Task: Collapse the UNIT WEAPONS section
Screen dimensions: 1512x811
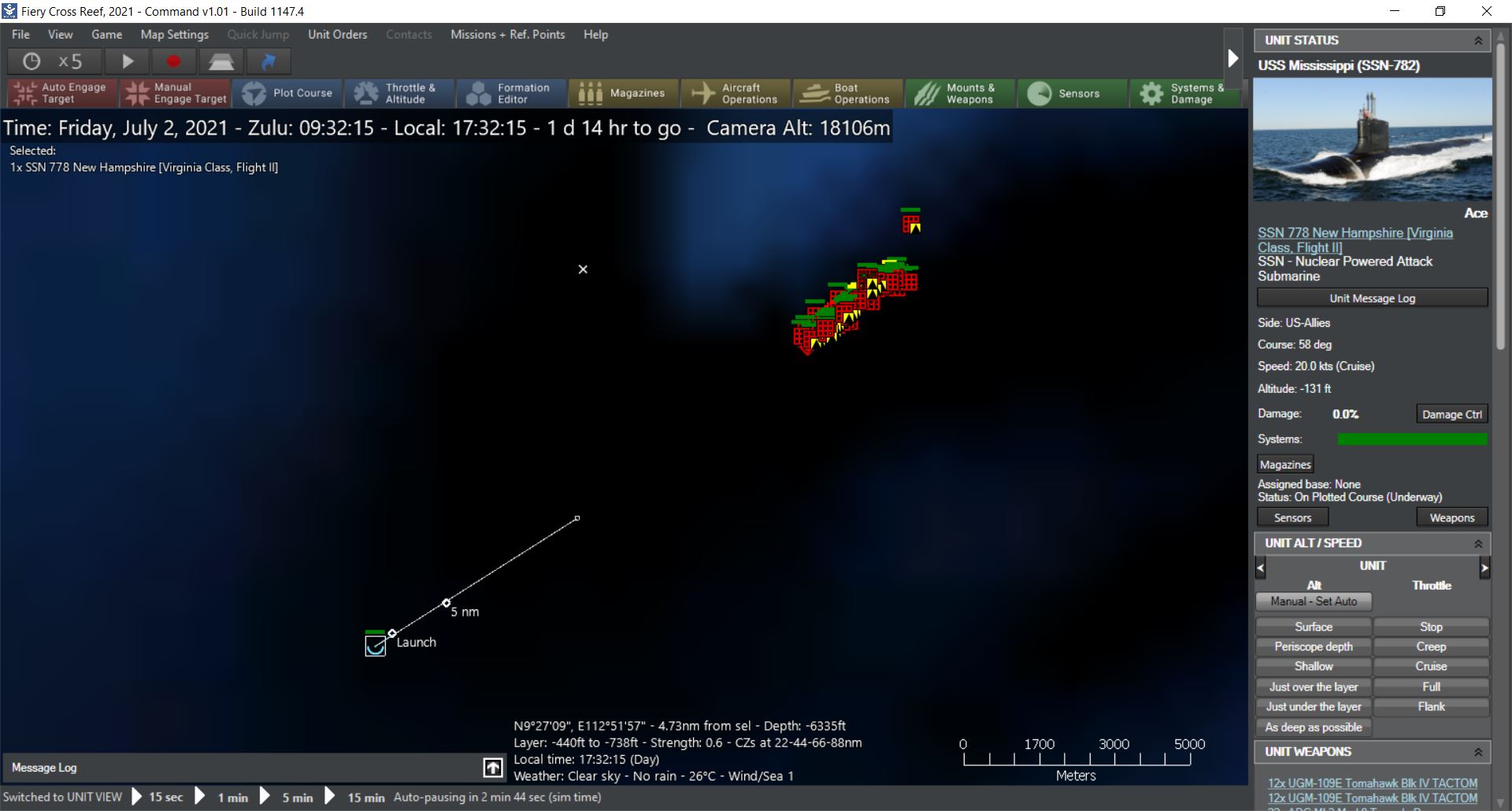Action: tap(1478, 753)
